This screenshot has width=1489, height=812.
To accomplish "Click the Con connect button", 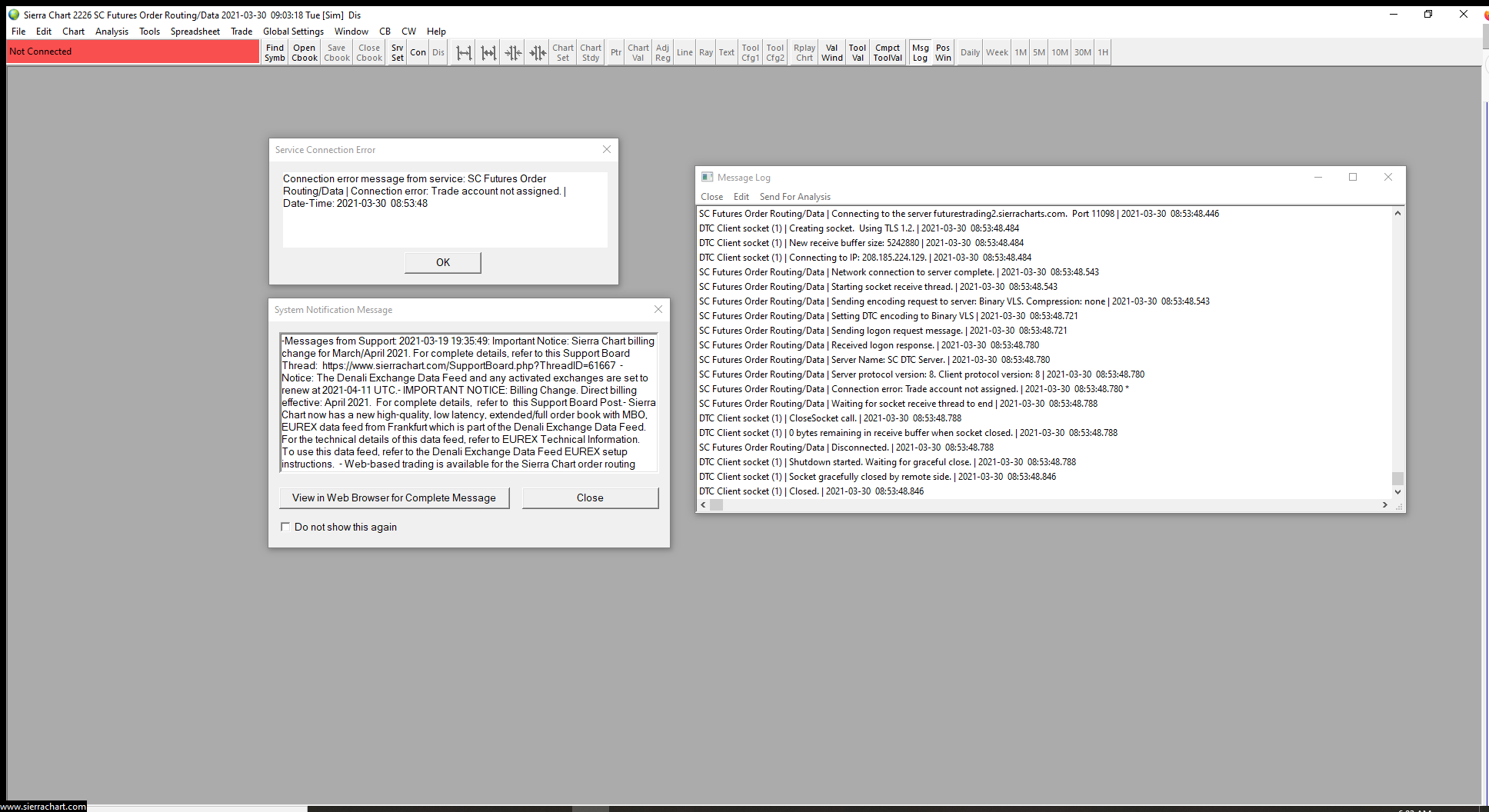I will tap(418, 52).
